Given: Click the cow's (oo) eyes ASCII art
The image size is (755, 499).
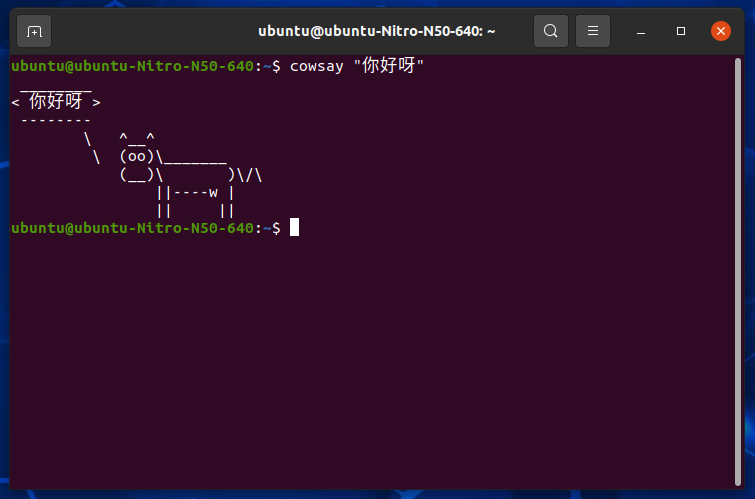Looking at the screenshot, I should tap(137, 156).
